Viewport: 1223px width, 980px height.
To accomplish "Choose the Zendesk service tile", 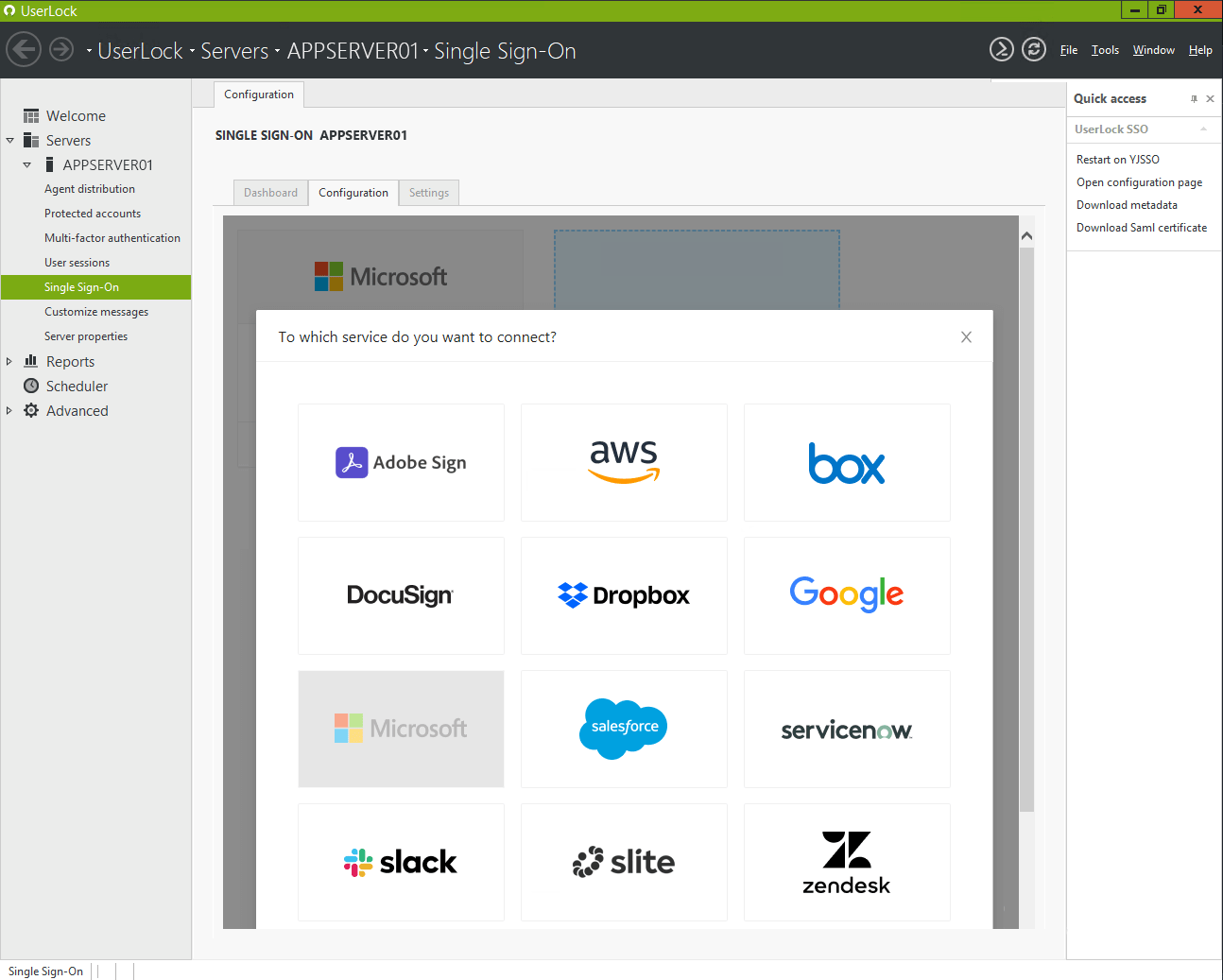I will pos(847,862).
